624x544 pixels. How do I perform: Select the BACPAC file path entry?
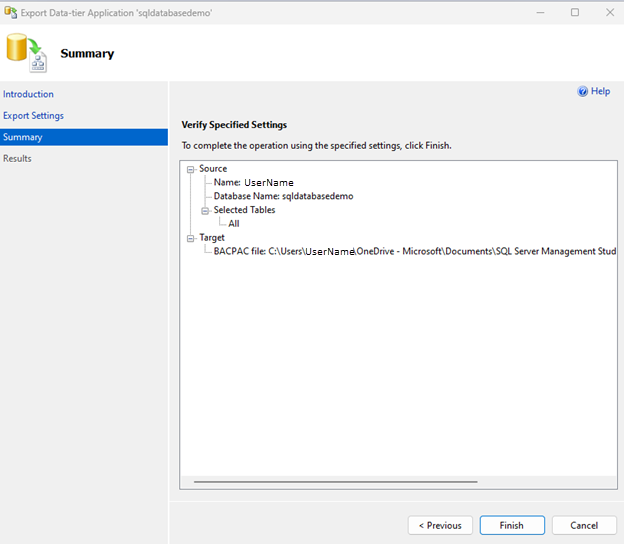(x=414, y=252)
